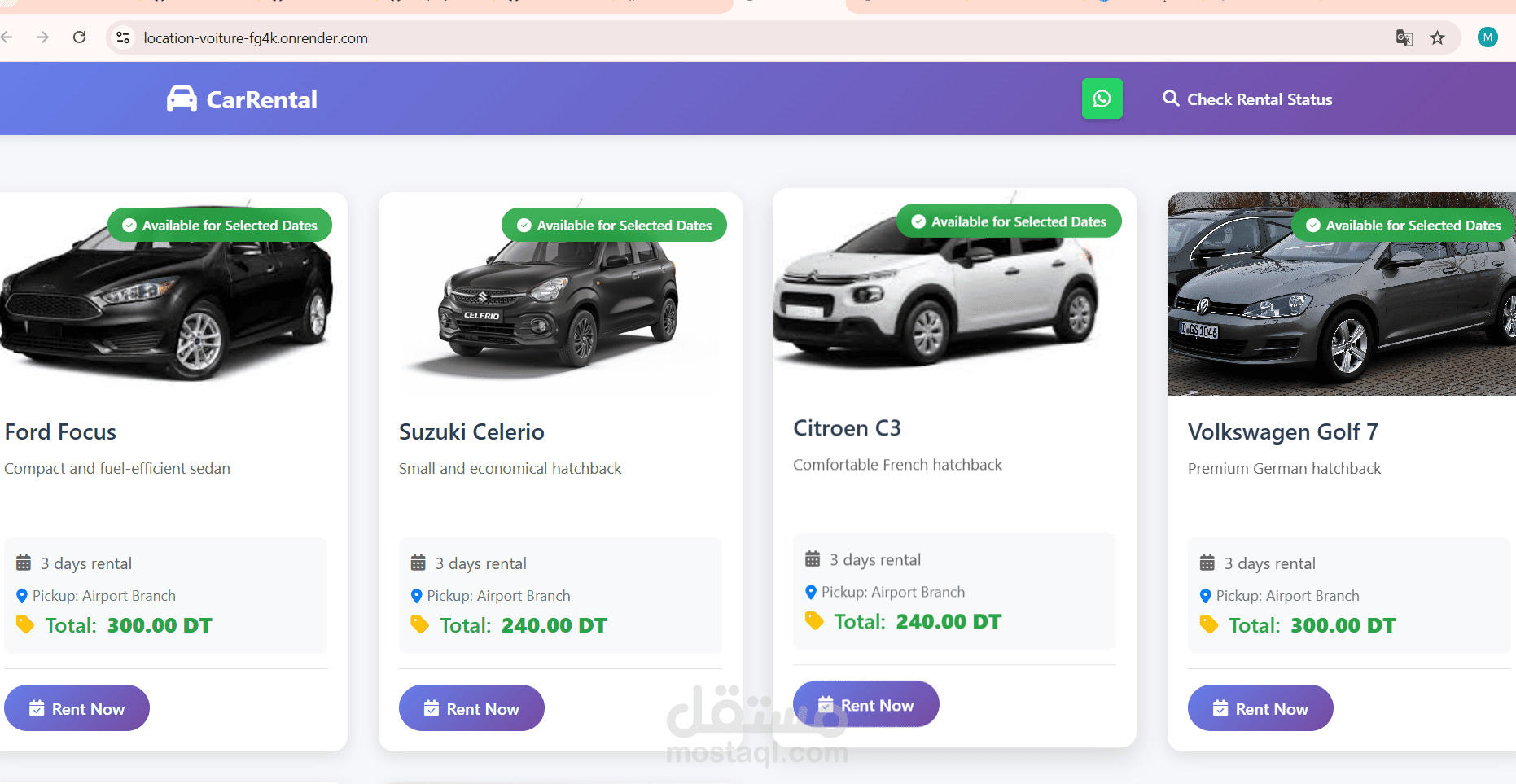Rent the Volkswagen Golf 7 now

(1260, 708)
